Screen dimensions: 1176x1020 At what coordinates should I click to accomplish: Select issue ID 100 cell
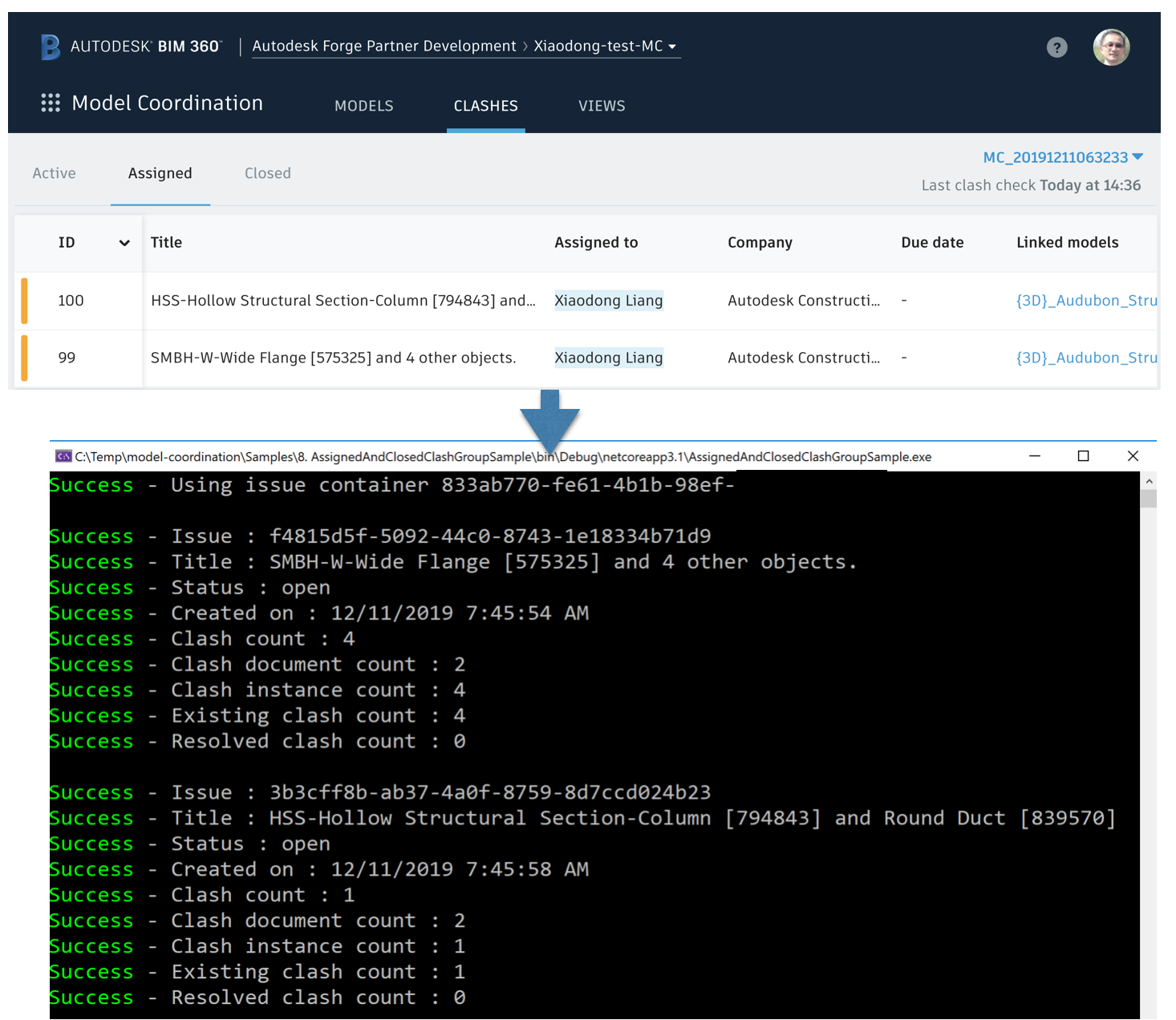click(71, 301)
